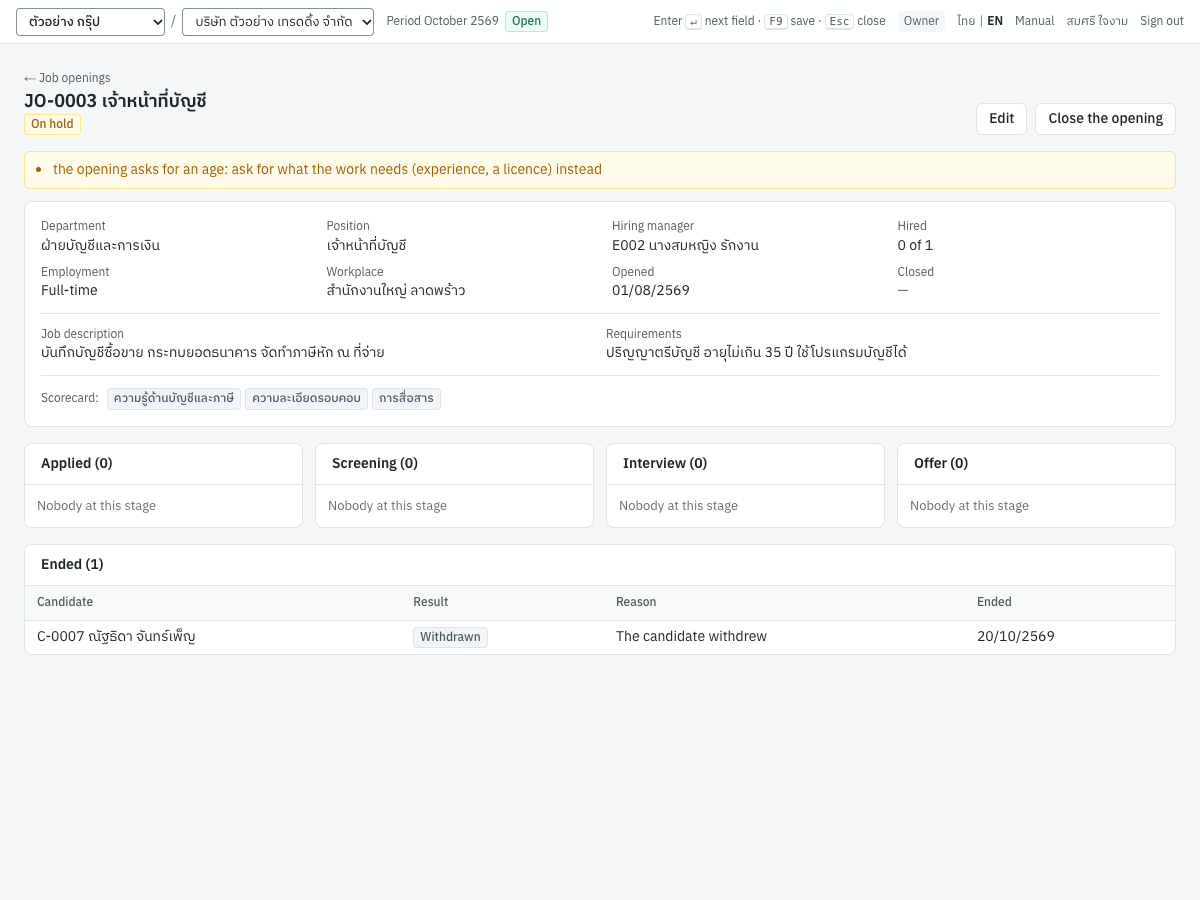The image size is (1200, 900).
Task: Click Period October 2569 text
Action: pyautogui.click(x=442, y=21)
